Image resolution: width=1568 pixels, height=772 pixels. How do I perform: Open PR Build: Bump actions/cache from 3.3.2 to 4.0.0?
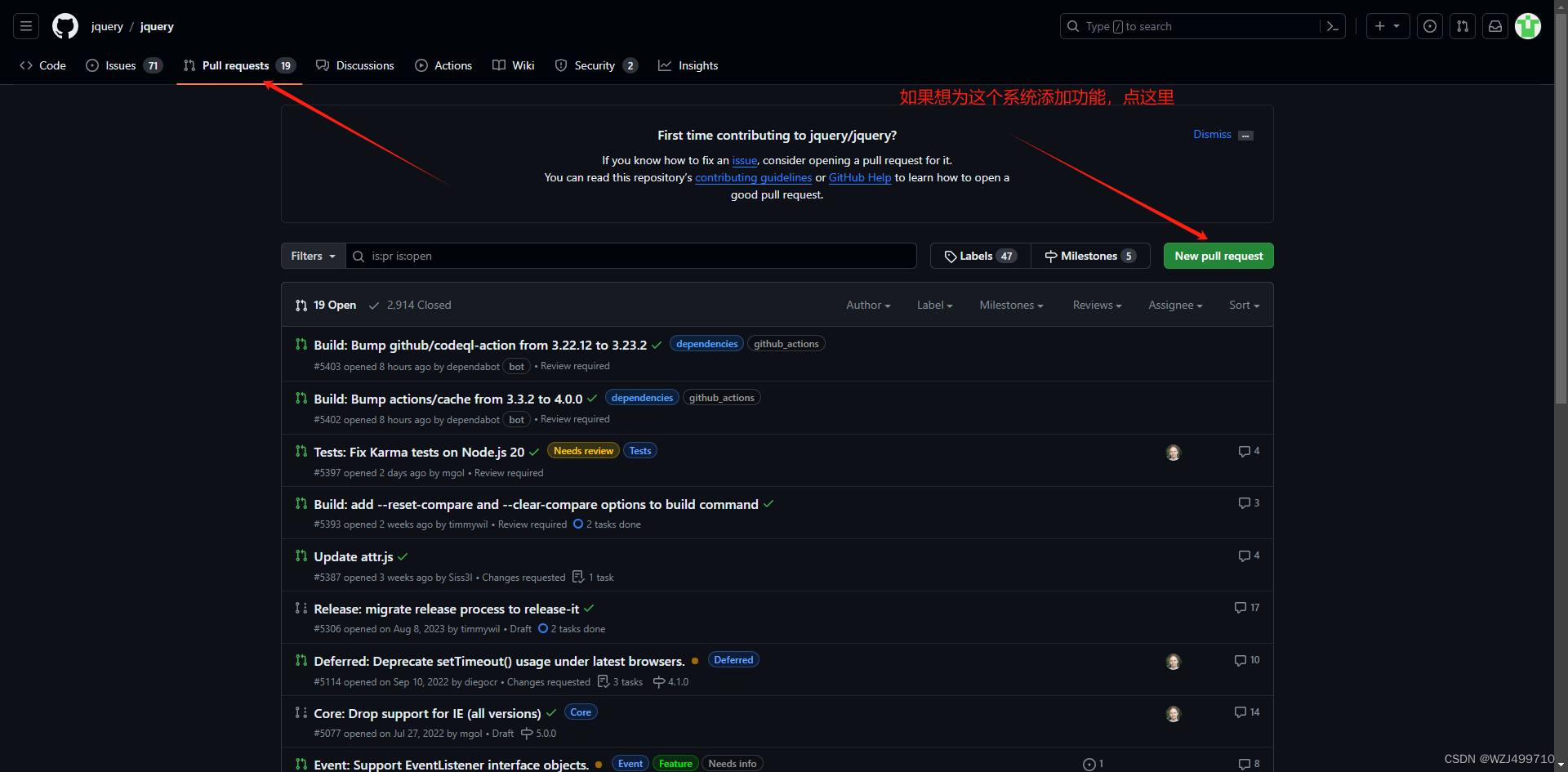[448, 399]
